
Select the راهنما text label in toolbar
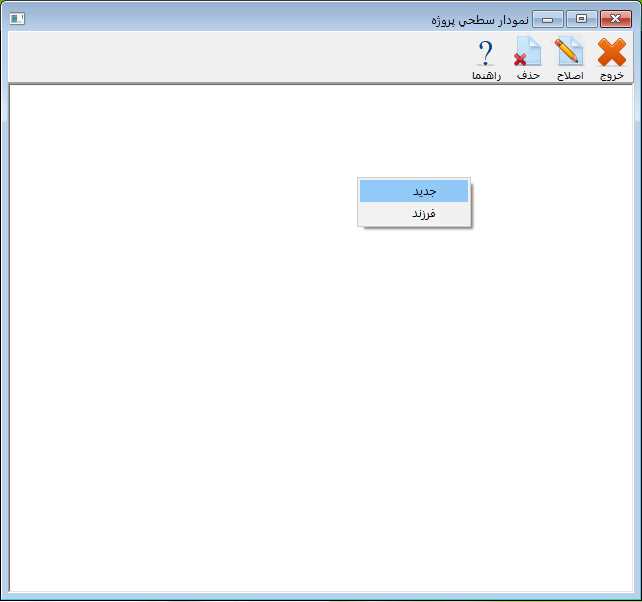point(486,76)
